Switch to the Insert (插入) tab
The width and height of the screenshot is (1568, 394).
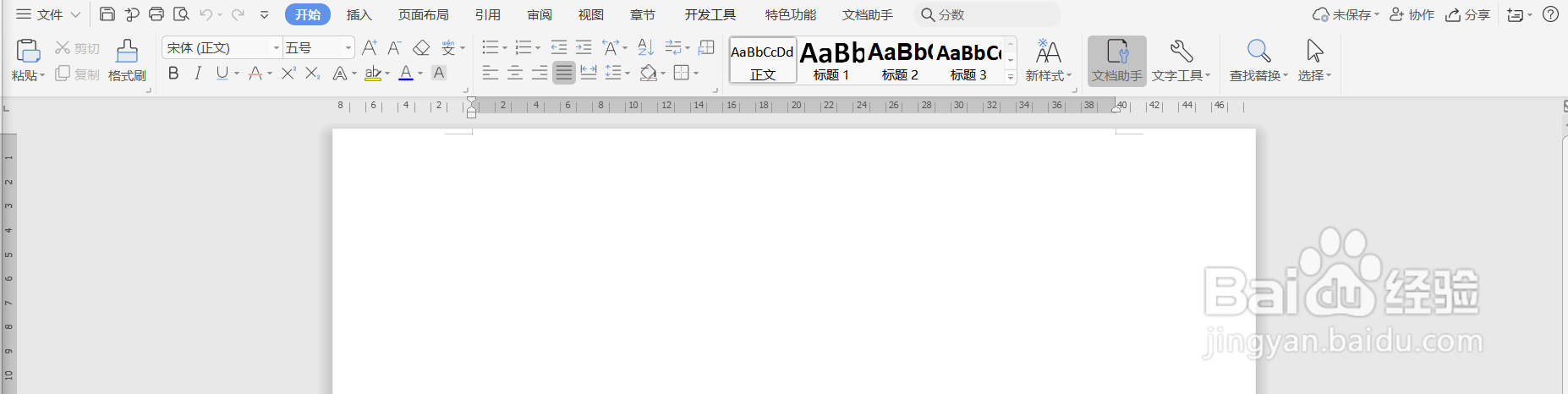[359, 14]
